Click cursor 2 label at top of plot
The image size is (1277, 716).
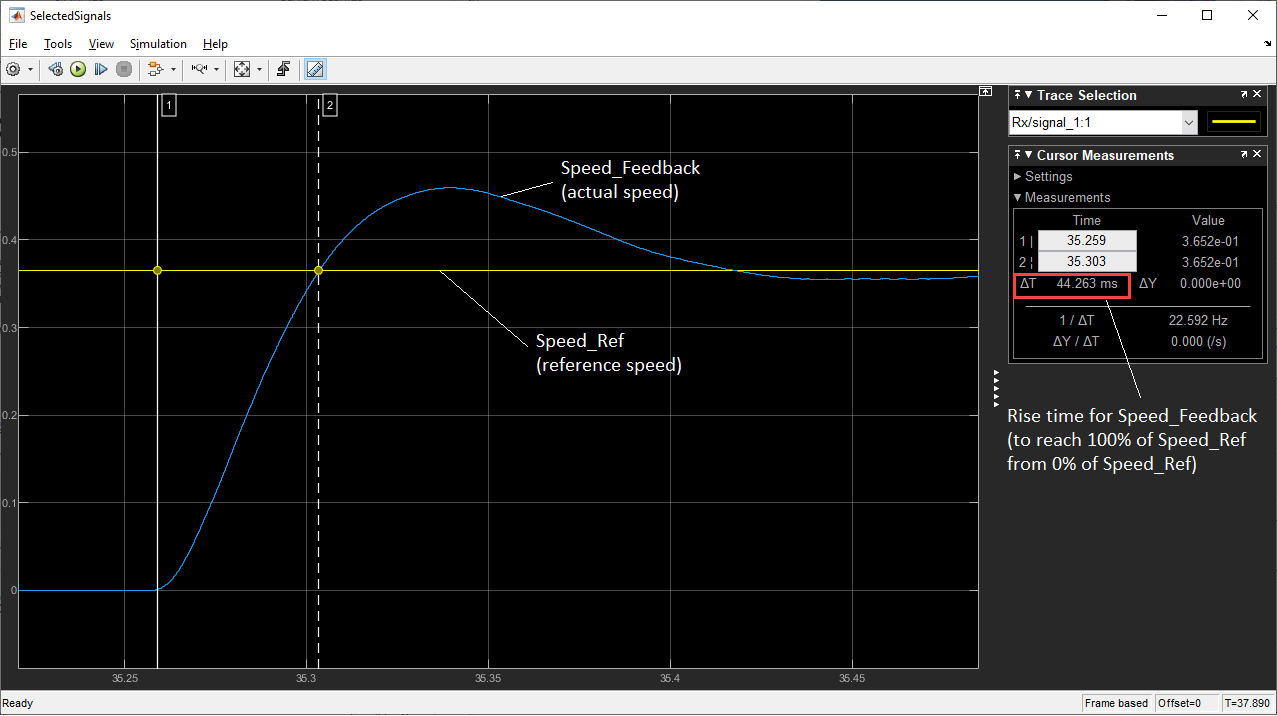pyautogui.click(x=330, y=105)
